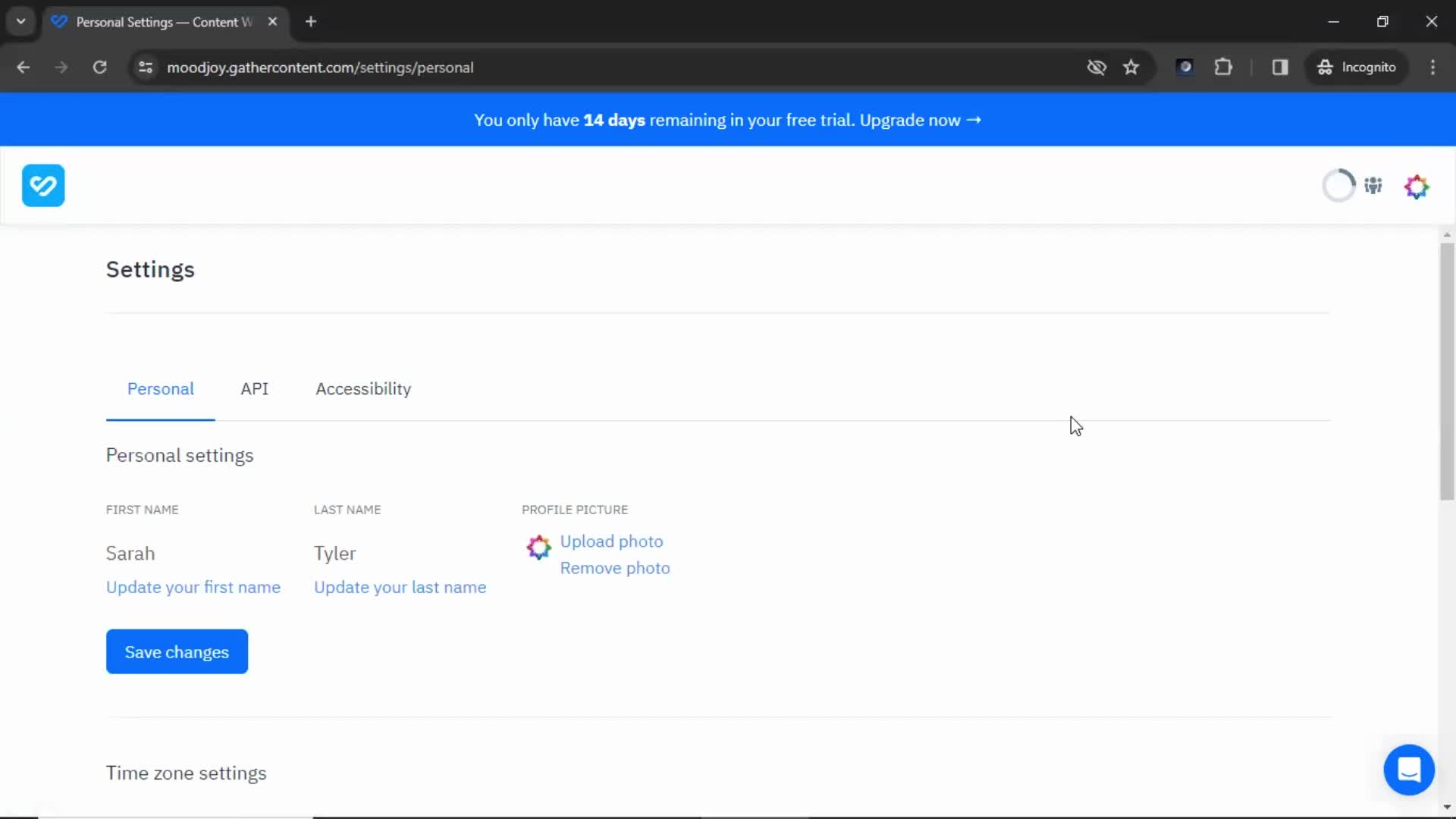Click the Upgrade now link in banner
Image resolution: width=1456 pixels, height=819 pixels.
(920, 120)
